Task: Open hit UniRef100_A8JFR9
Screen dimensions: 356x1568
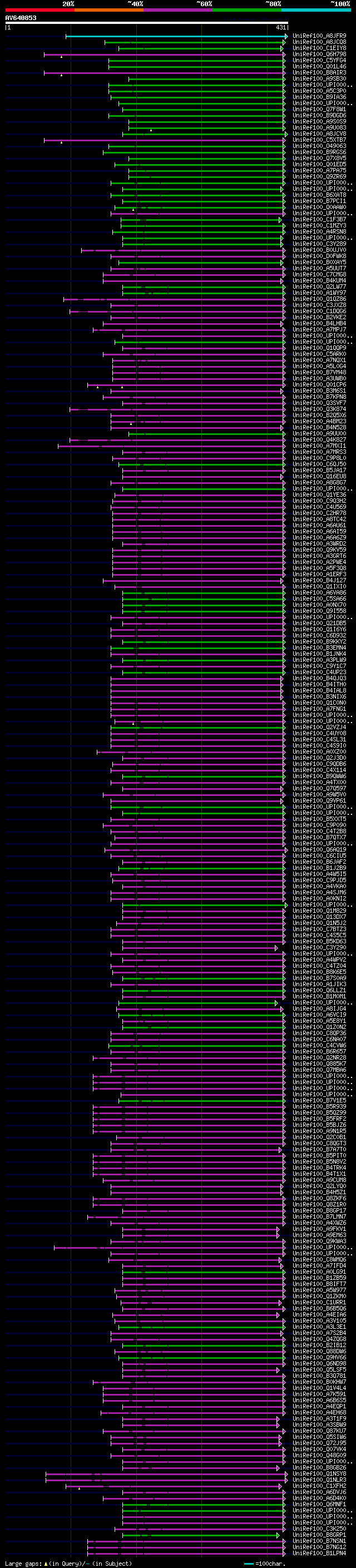Action: pos(319,36)
